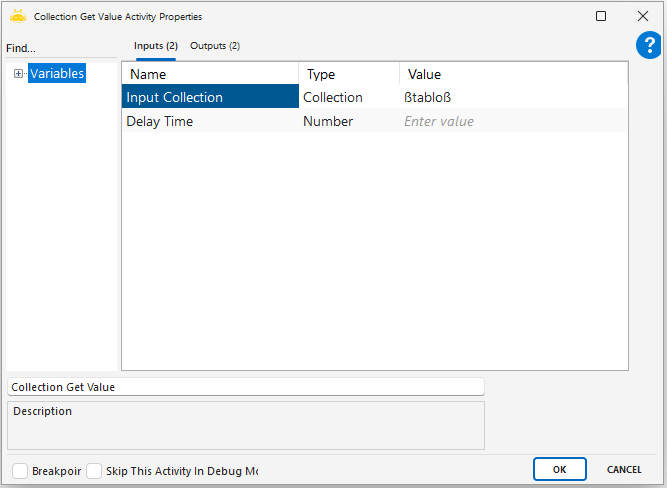Click the Value column header

click(x=512, y=74)
